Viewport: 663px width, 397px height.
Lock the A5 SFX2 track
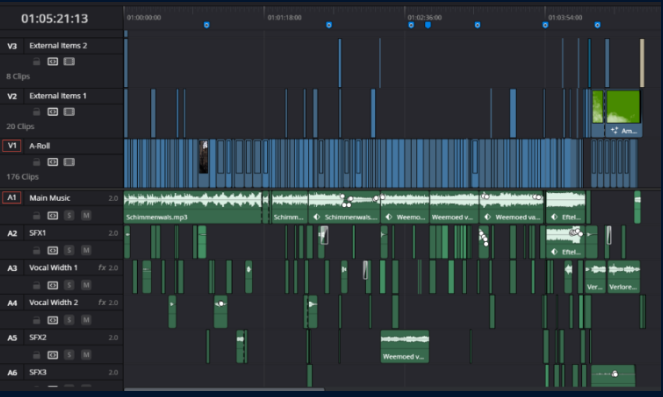(36, 355)
